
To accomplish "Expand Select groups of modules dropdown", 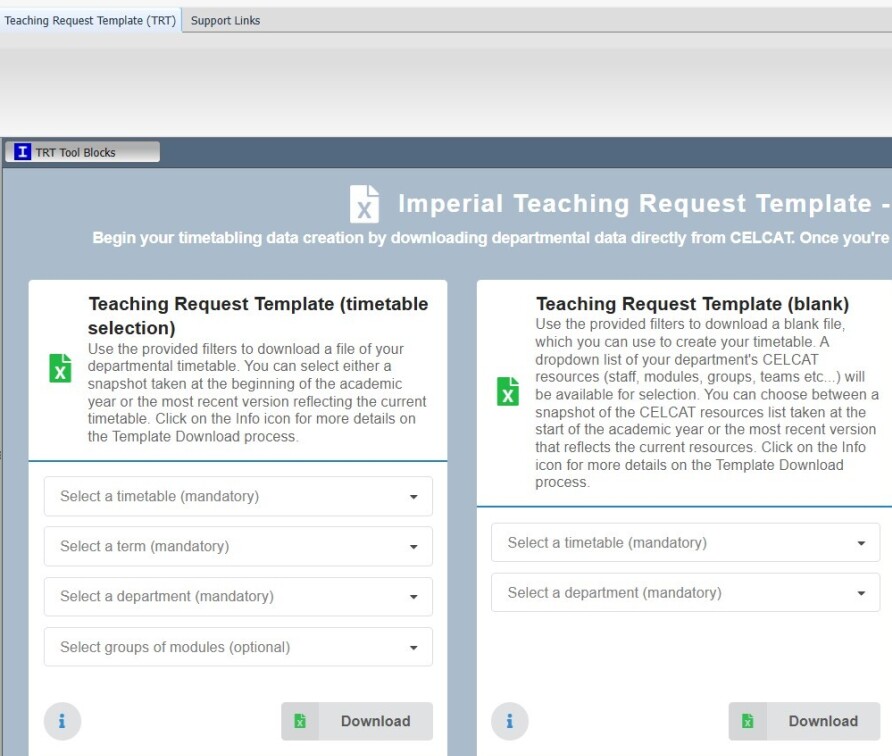I will [238, 647].
